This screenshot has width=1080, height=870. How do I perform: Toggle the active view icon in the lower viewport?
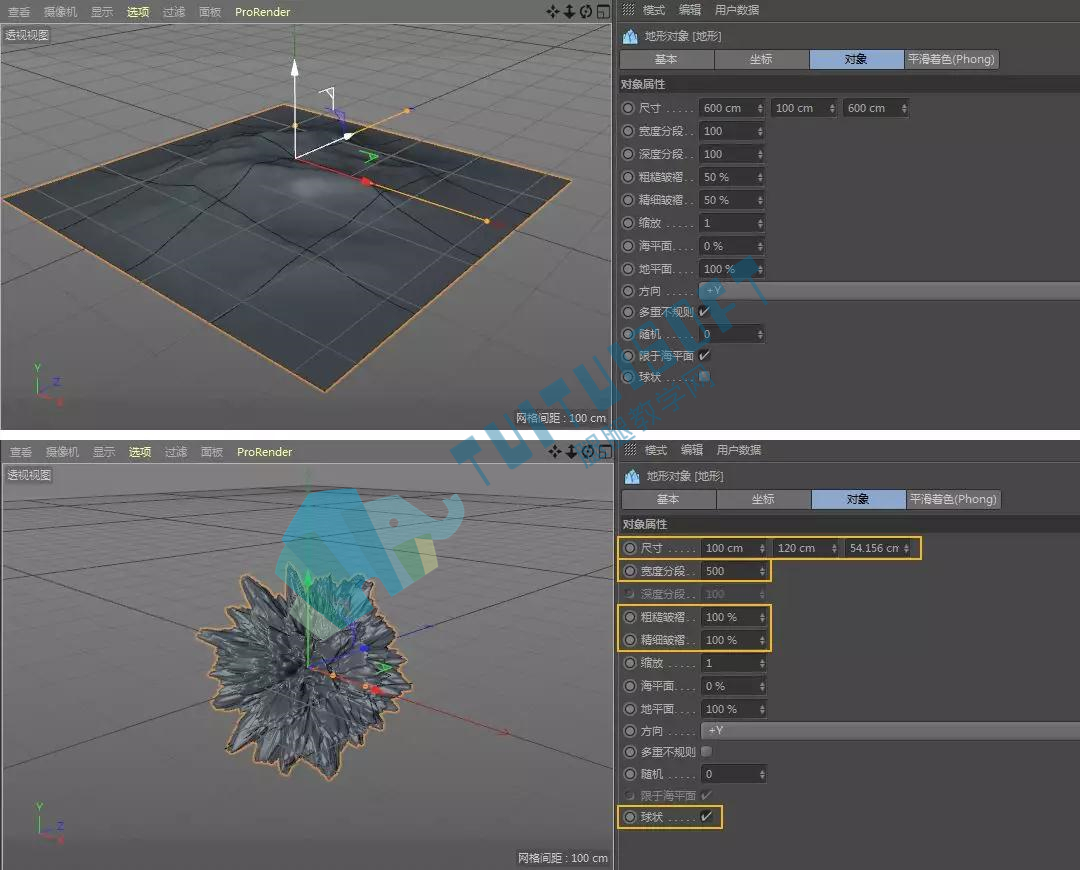pos(605,452)
